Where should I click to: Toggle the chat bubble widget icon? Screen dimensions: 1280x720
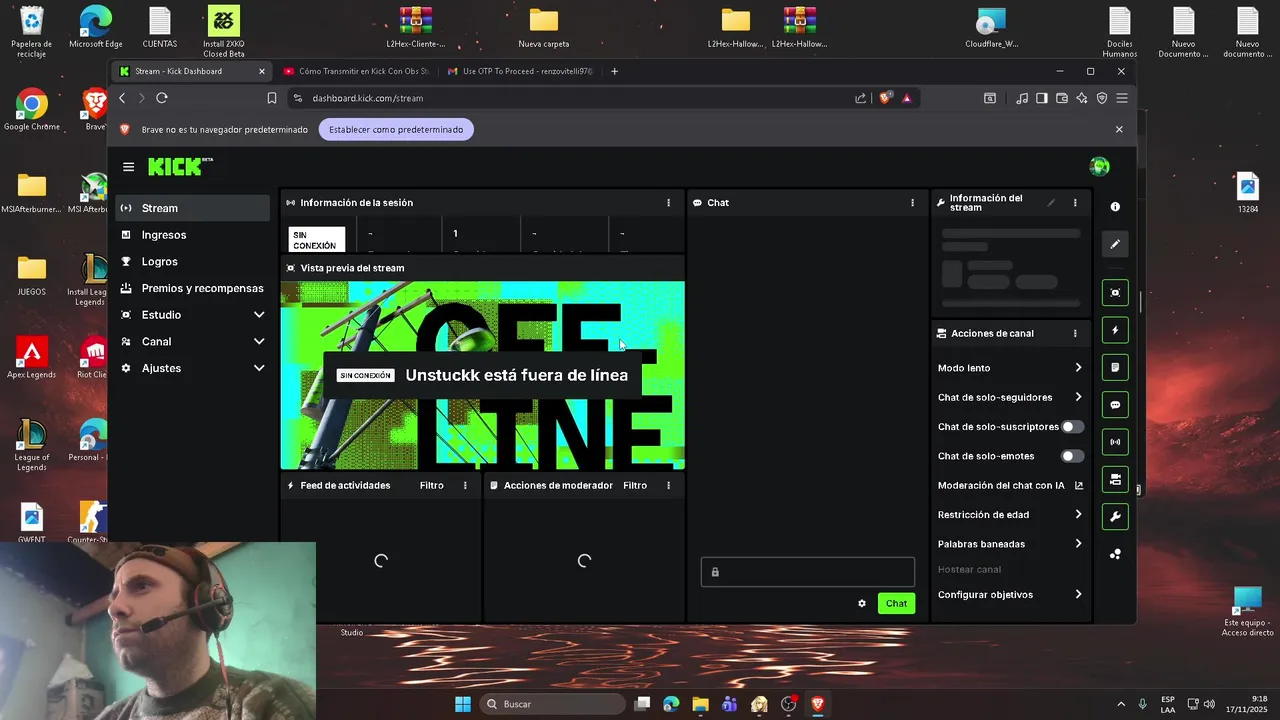point(1115,405)
